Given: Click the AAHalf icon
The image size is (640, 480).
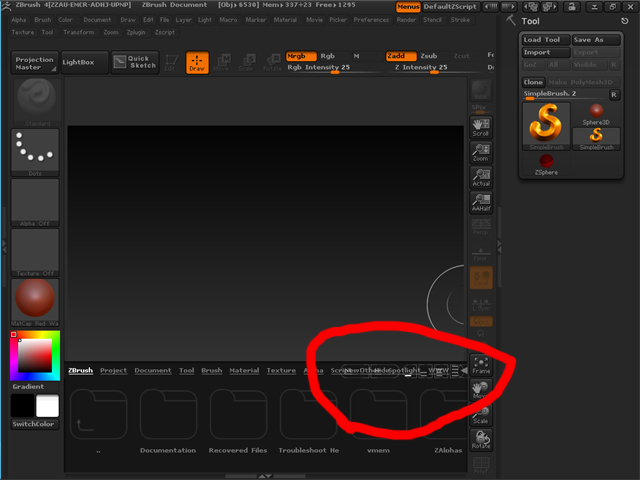Looking at the screenshot, I should [481, 202].
